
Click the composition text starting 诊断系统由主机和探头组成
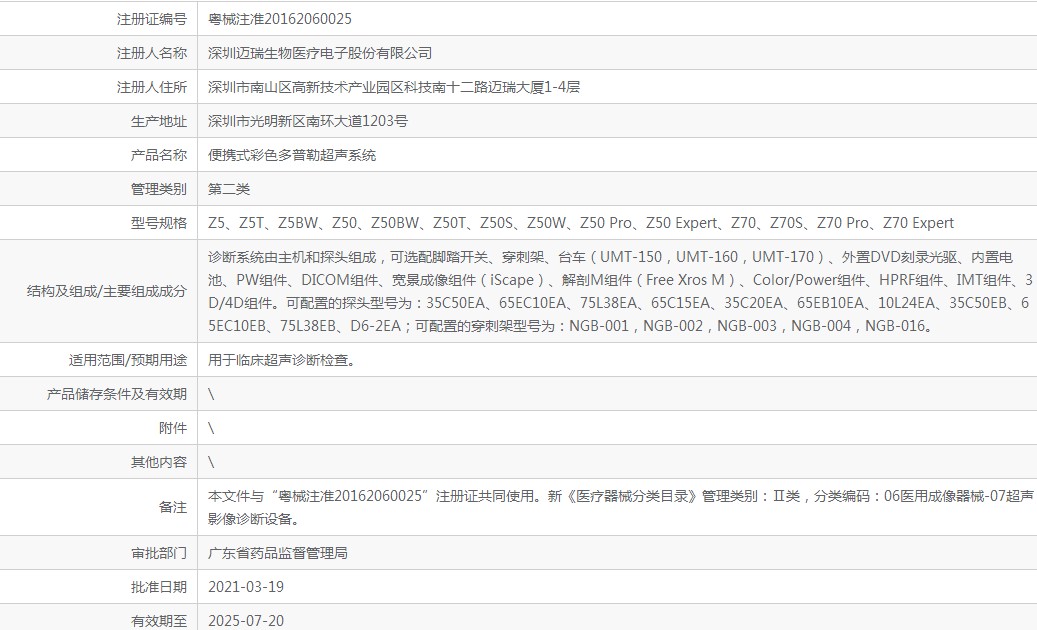(620, 292)
